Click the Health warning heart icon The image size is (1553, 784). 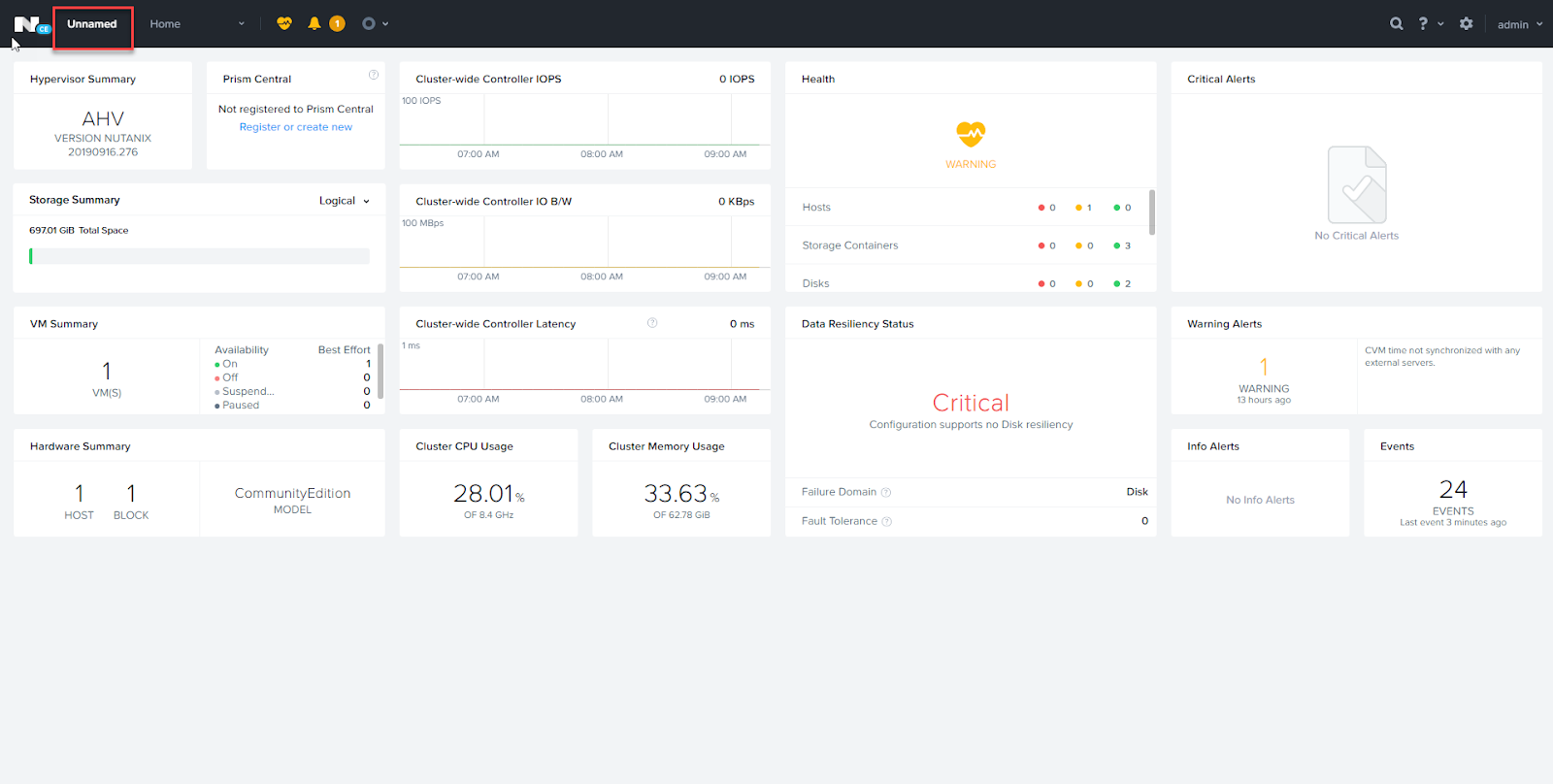click(x=971, y=134)
